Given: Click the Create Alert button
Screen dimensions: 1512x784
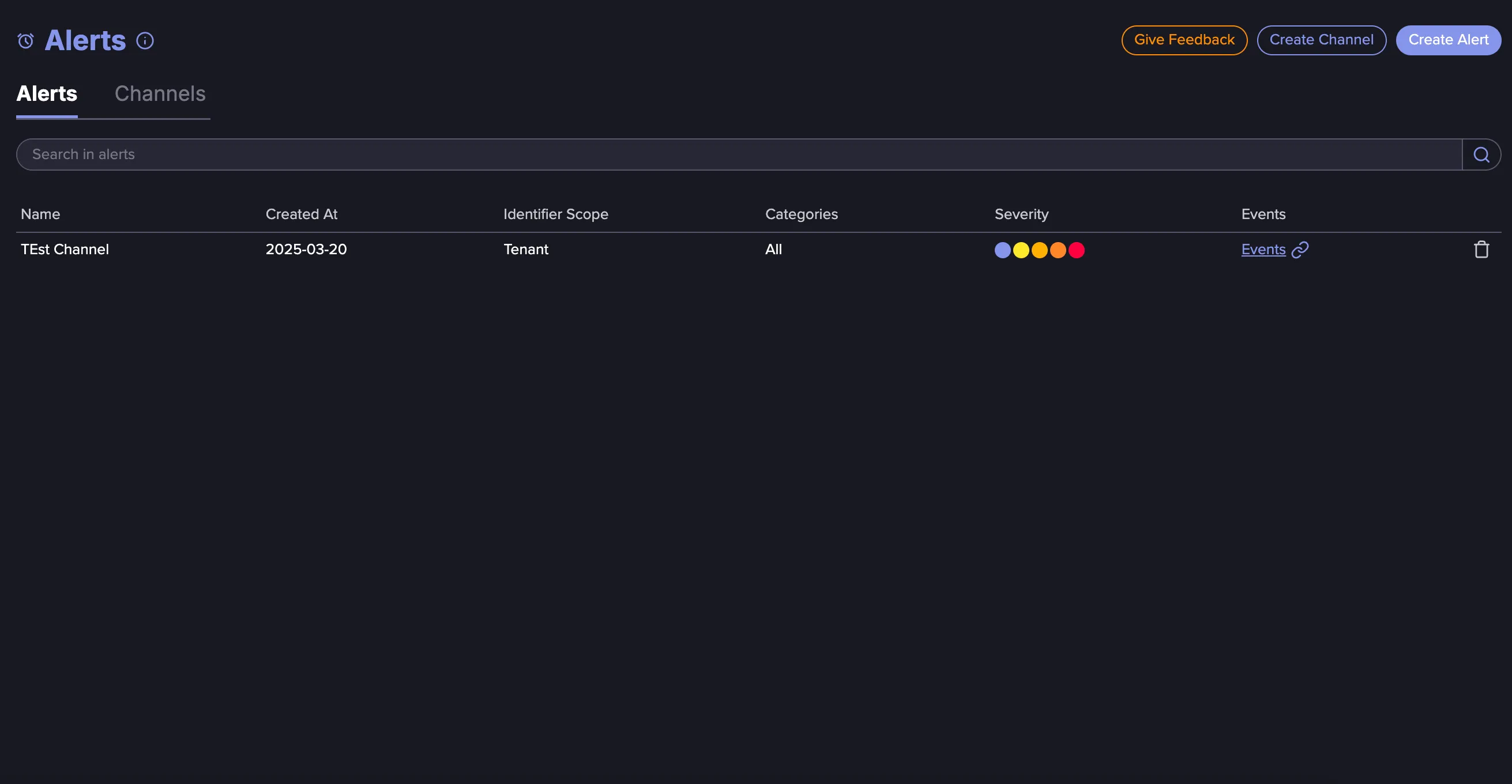Looking at the screenshot, I should (x=1448, y=40).
